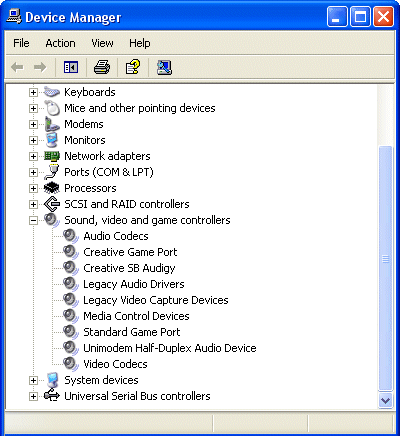Click the Processors chip icon
The image size is (400, 436).
pos(52,188)
